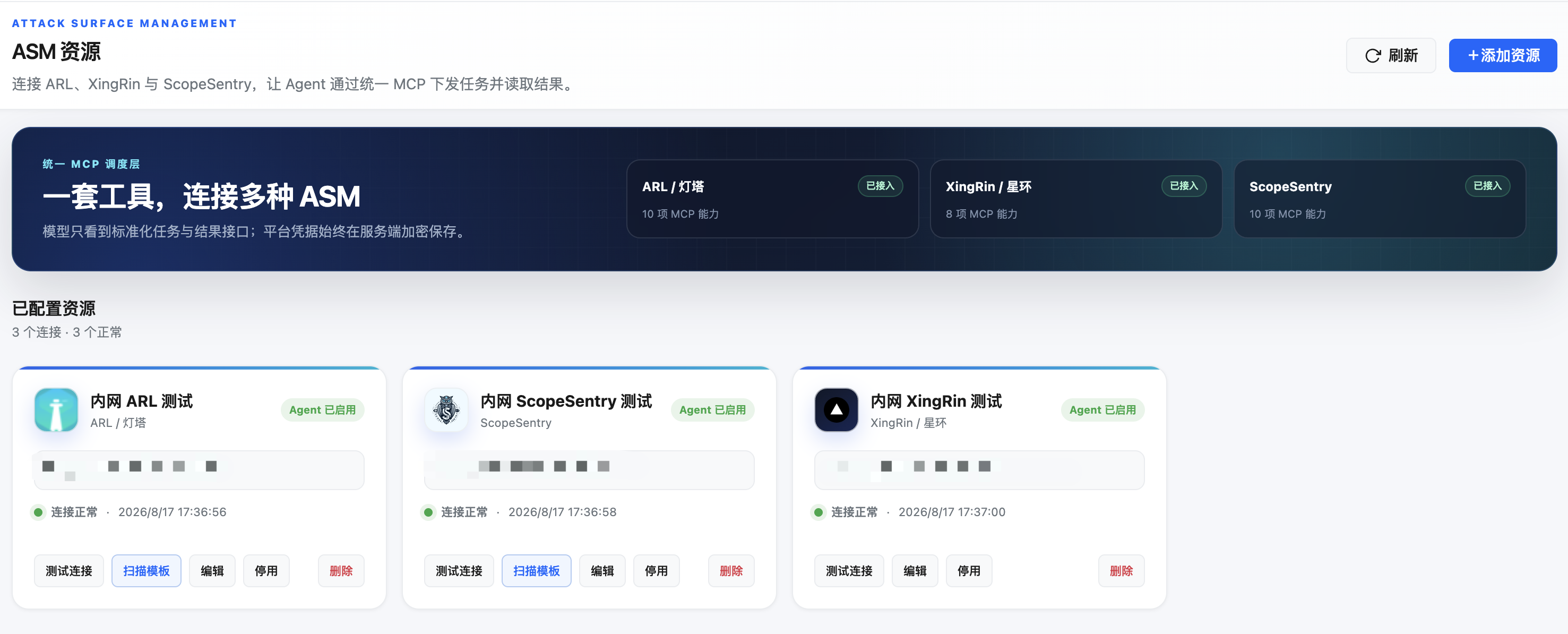Click 已接入 badge on ScopeSentry banner tile
Image resolution: width=1568 pixels, height=634 pixels.
(1488, 186)
